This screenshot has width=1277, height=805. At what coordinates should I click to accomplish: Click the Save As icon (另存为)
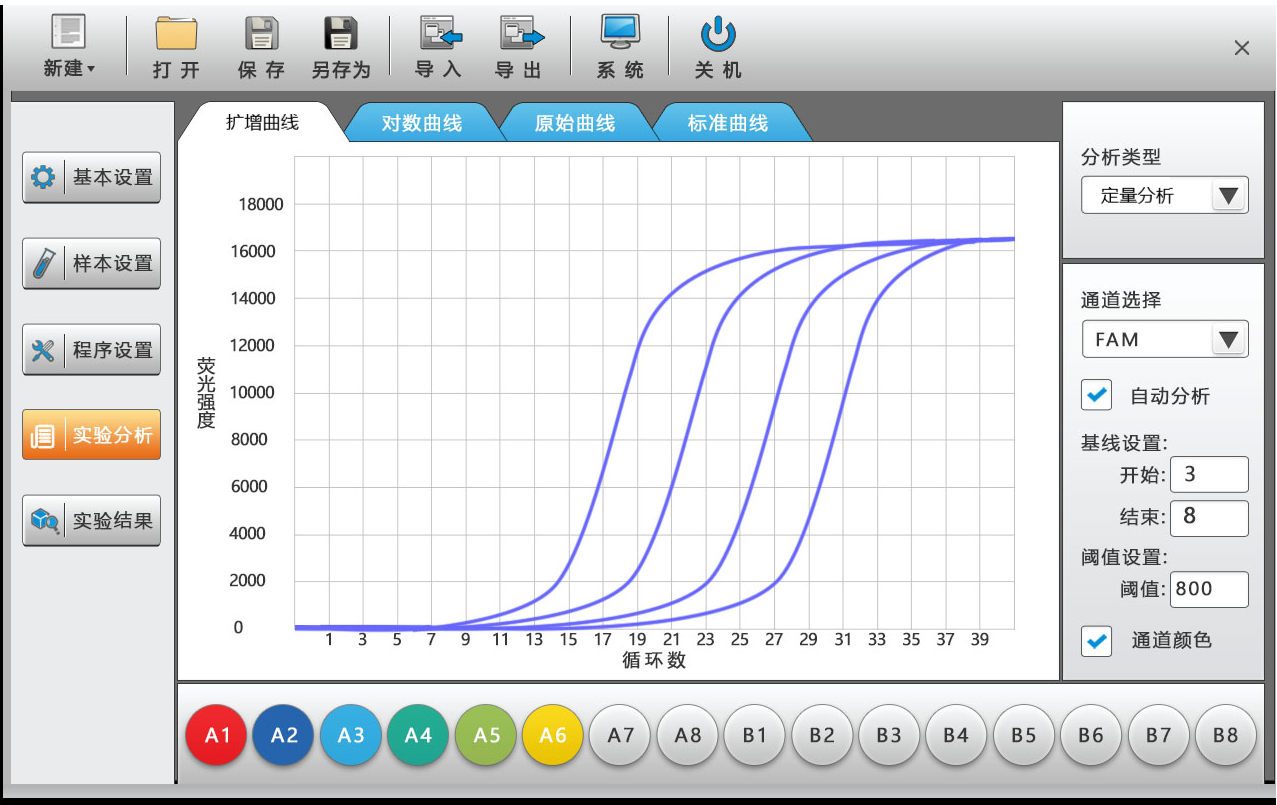coord(340,36)
